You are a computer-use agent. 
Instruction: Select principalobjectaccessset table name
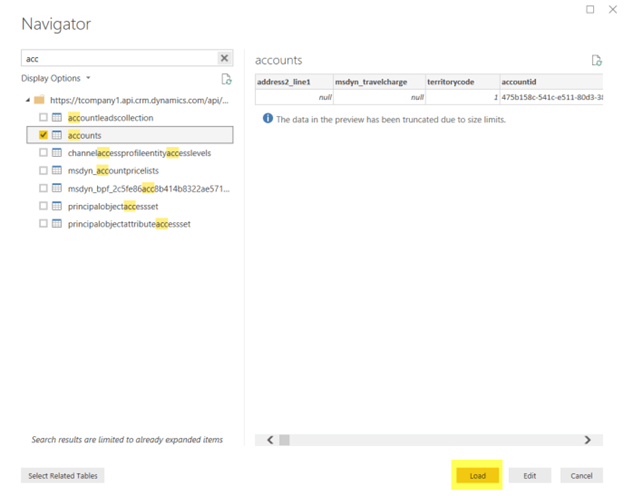113,206
